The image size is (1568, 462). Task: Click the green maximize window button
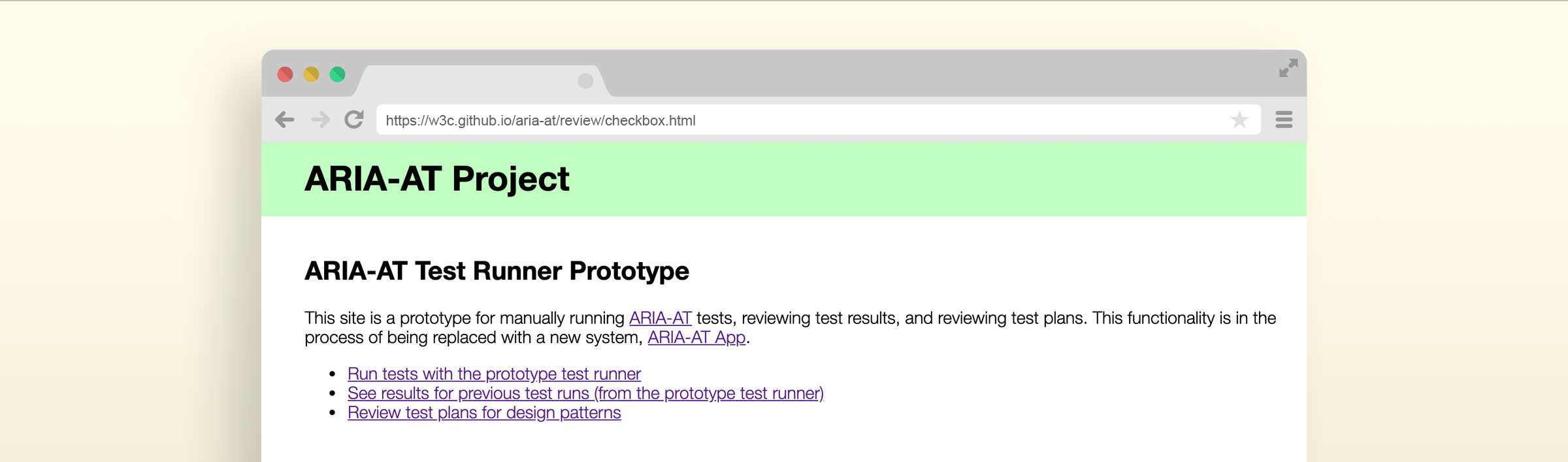point(337,74)
